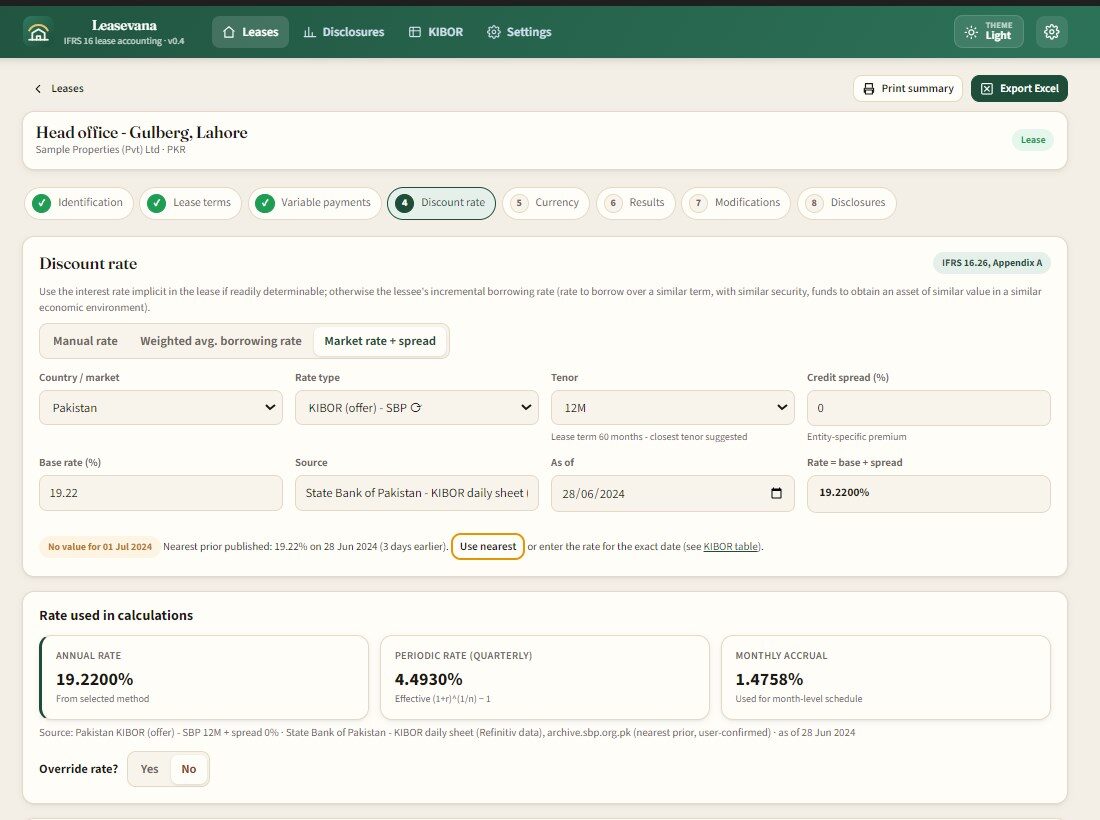
Task: Click the Annual rate card
Action: (x=204, y=678)
